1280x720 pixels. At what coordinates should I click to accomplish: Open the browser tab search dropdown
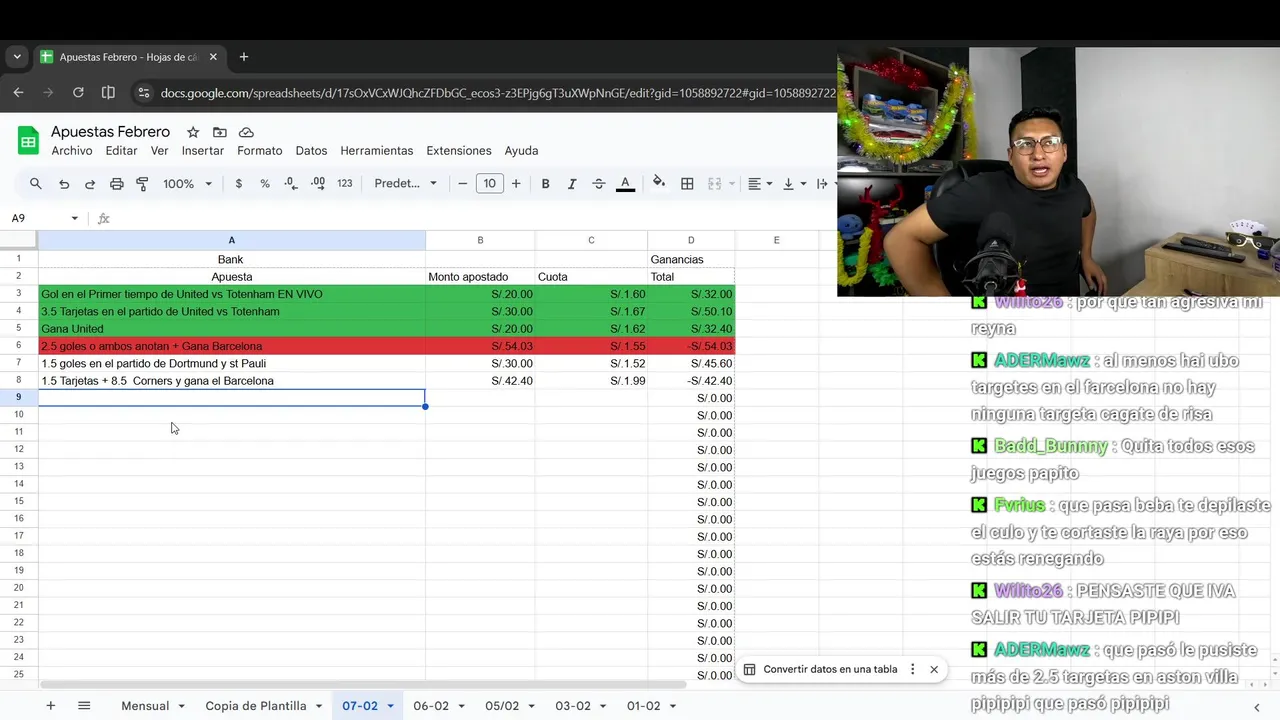click(17, 57)
